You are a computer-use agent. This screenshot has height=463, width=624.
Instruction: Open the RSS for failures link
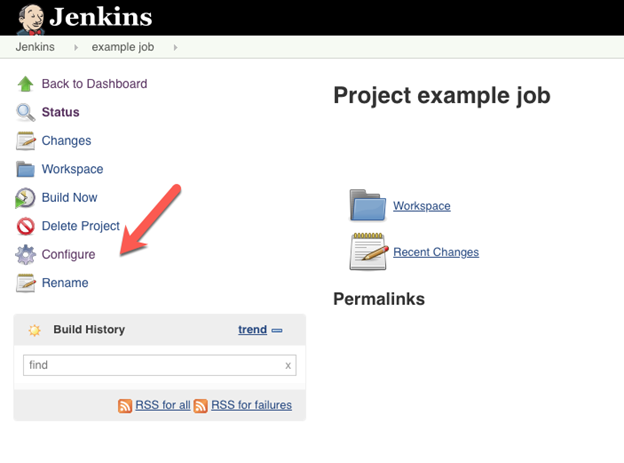251,405
